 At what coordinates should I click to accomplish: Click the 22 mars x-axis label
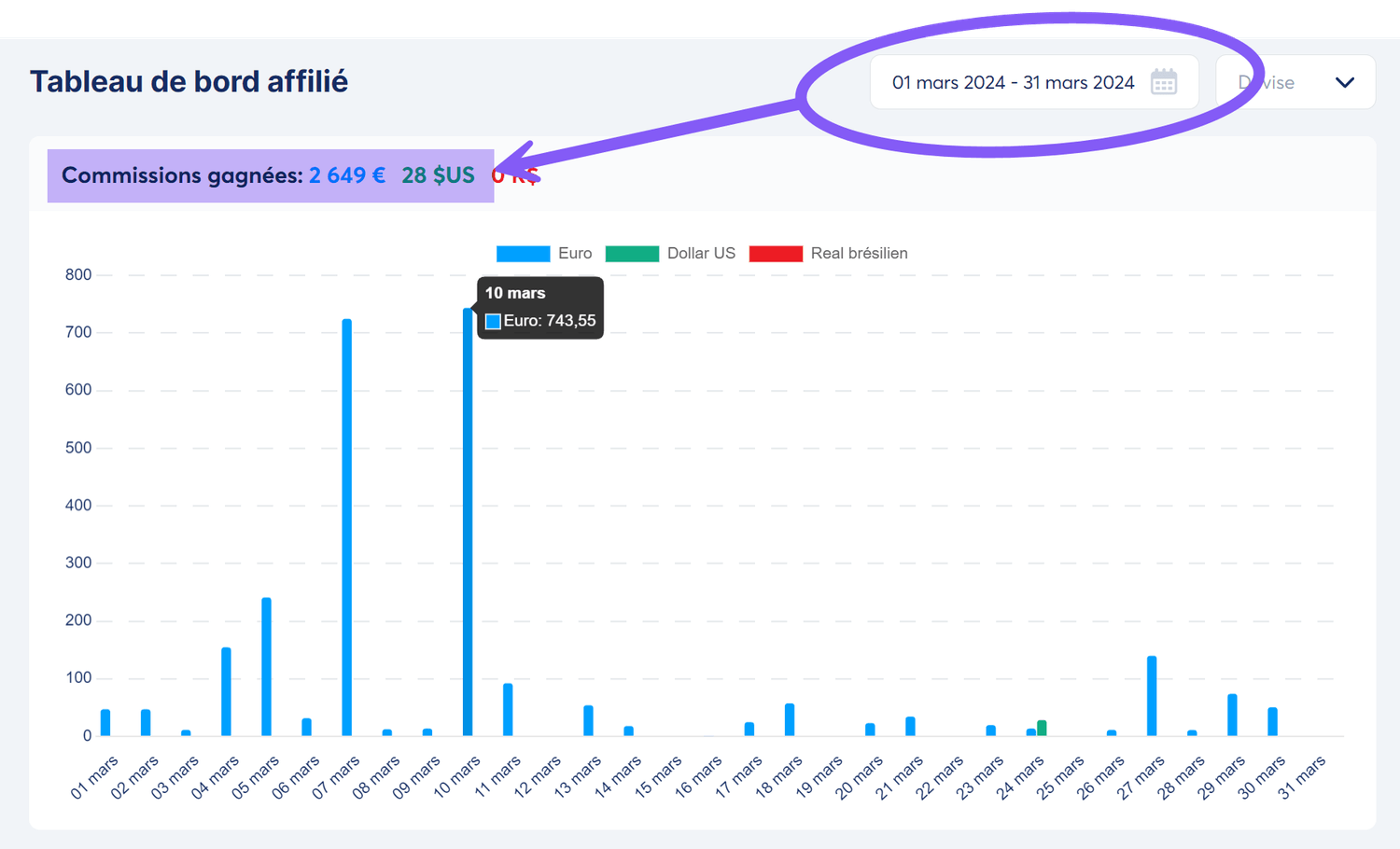(939, 777)
